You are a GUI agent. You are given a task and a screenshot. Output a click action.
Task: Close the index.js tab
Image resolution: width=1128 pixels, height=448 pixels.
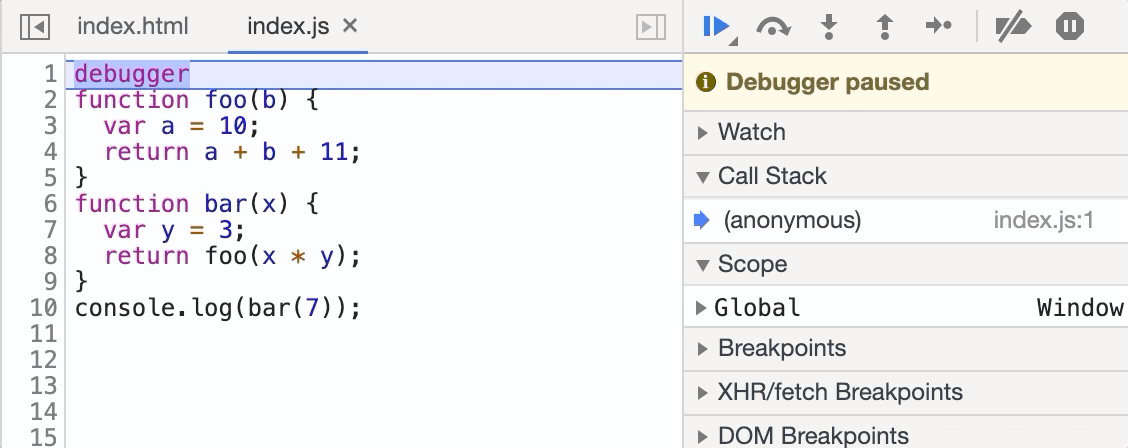click(350, 26)
